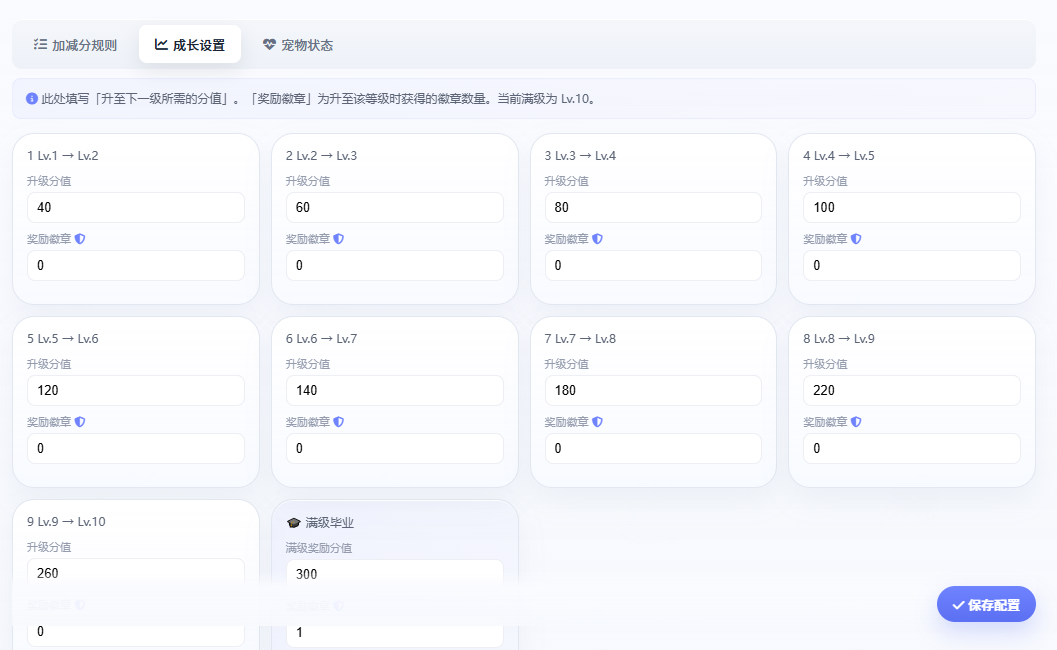The image size is (1057, 650).
Task: Click the '9 Lv.9 → Lv.10' card heading
Action: (x=66, y=522)
